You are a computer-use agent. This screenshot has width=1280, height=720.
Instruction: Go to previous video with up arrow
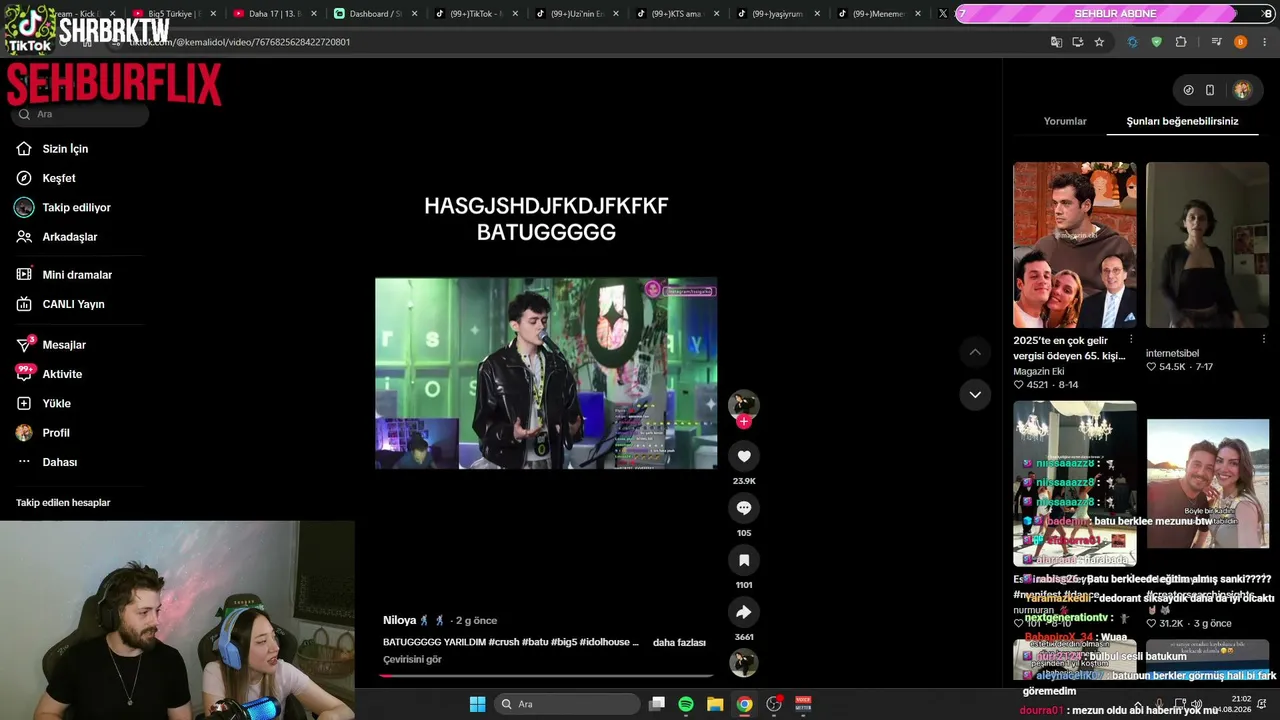[975, 352]
